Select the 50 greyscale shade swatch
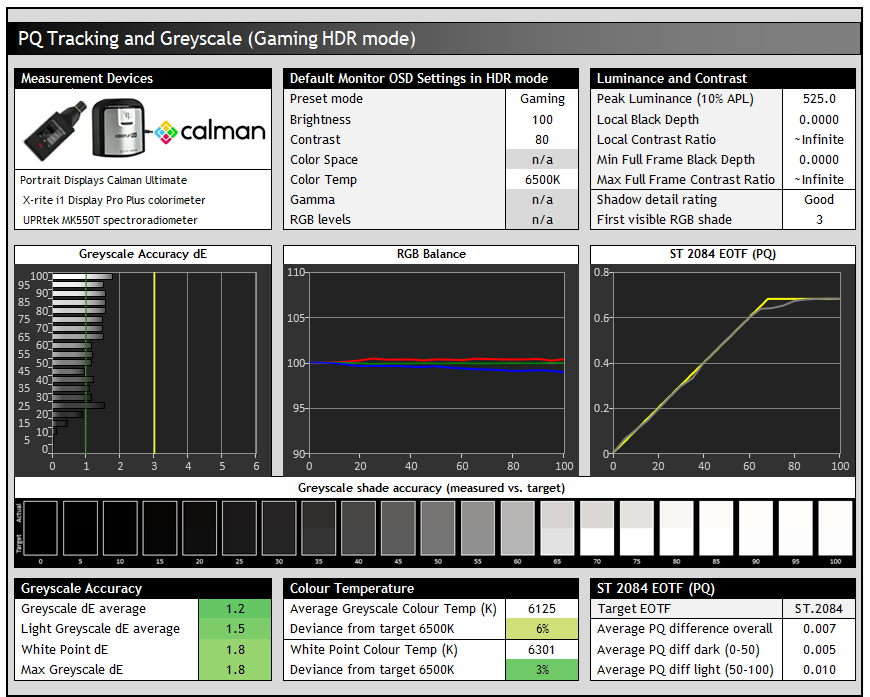The image size is (870, 697). click(x=439, y=529)
